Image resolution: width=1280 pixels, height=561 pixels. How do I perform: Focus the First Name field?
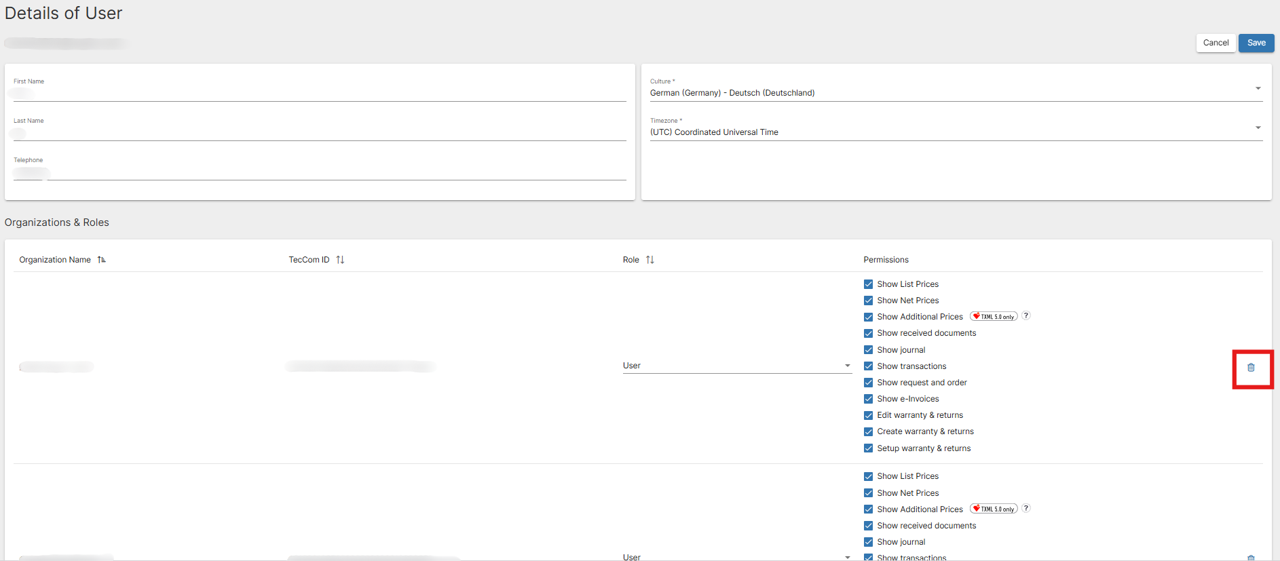pyautogui.click(x=320, y=93)
